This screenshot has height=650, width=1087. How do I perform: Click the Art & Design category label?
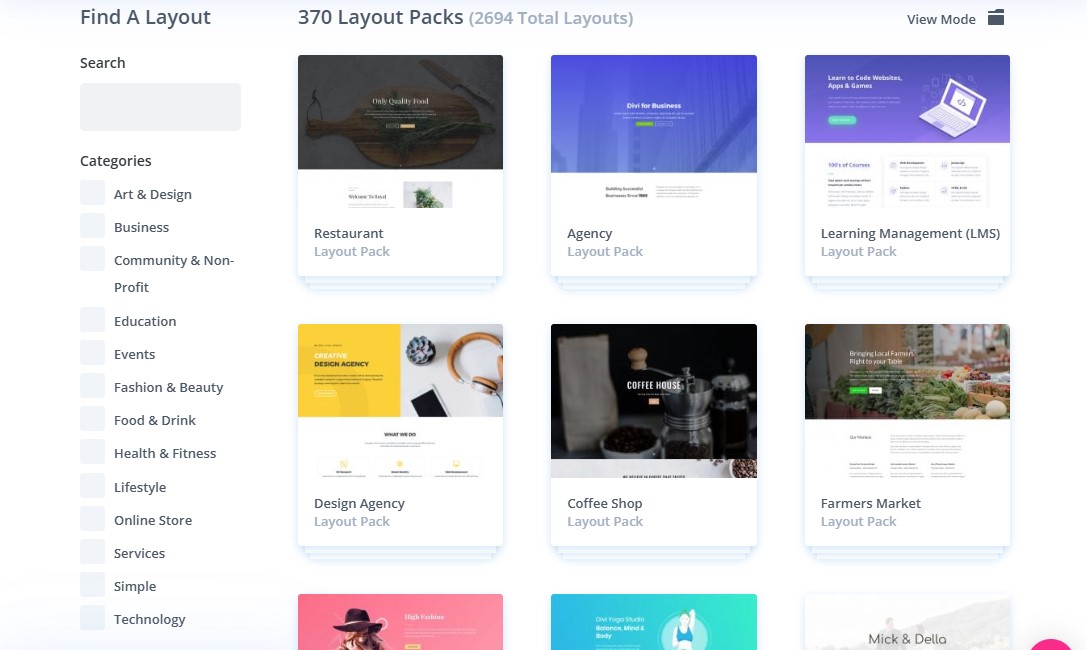click(x=153, y=194)
